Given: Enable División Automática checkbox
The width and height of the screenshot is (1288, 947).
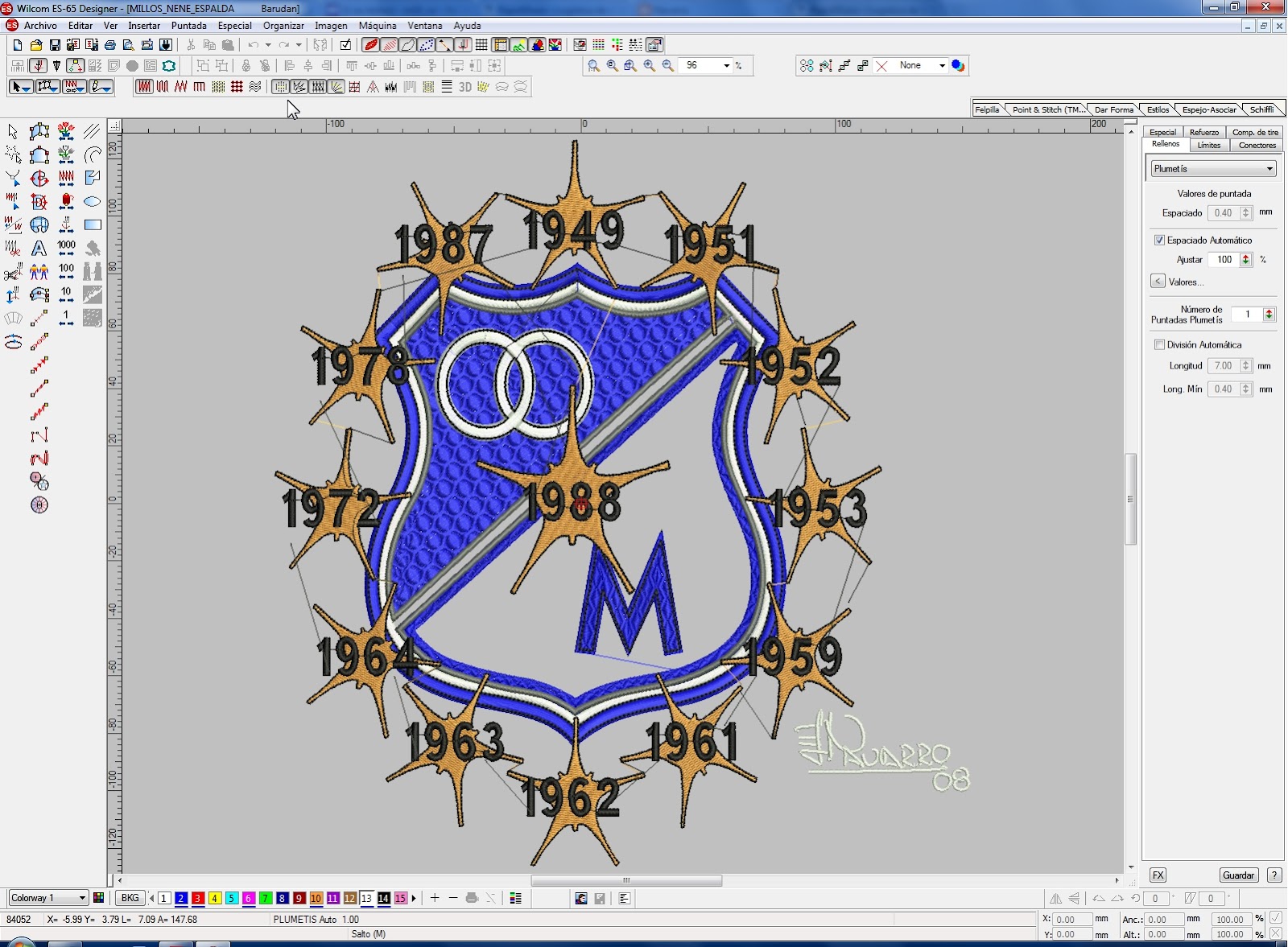Looking at the screenshot, I should (1159, 344).
